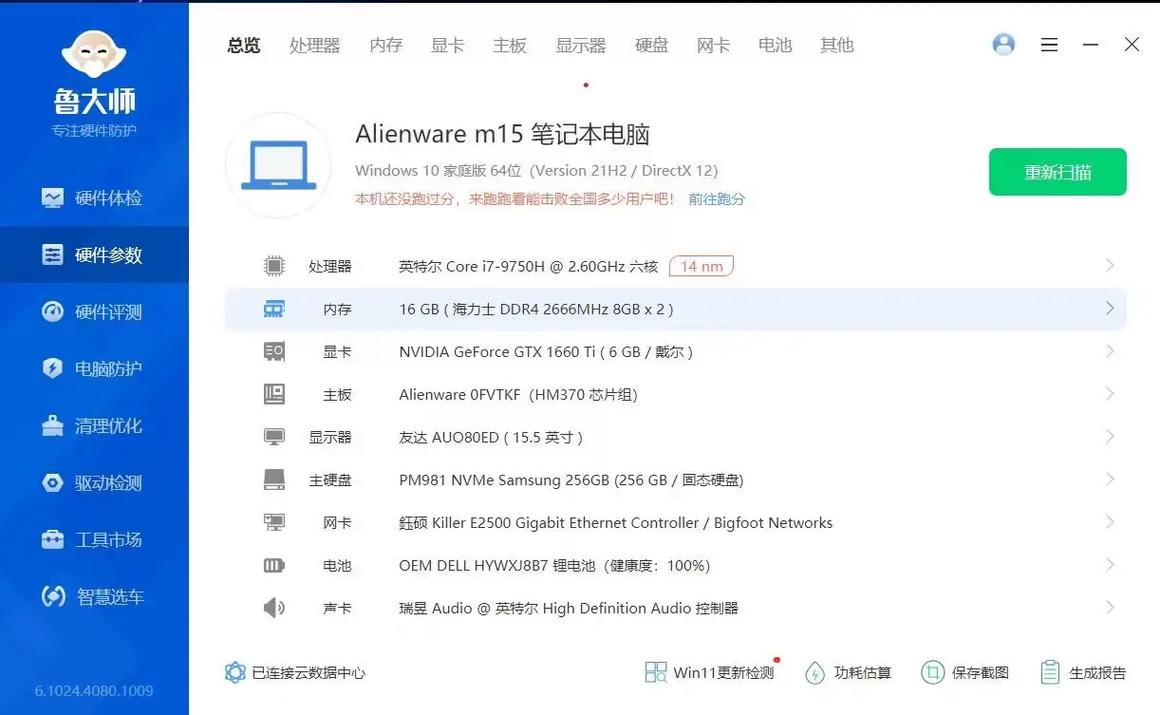
Task: Open 硬件评测 benchmark section
Action: [x=94, y=312]
